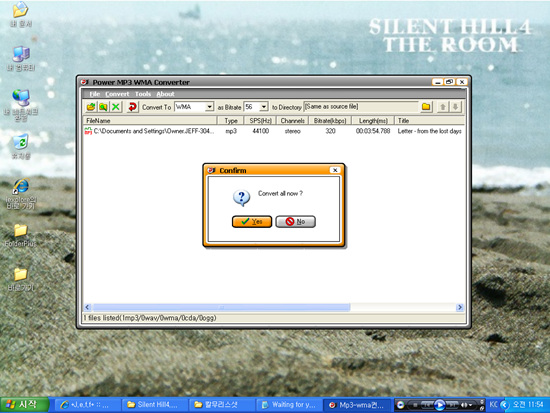Click the search folder toolbar icon
The width and height of the screenshot is (550, 413).
103,107
